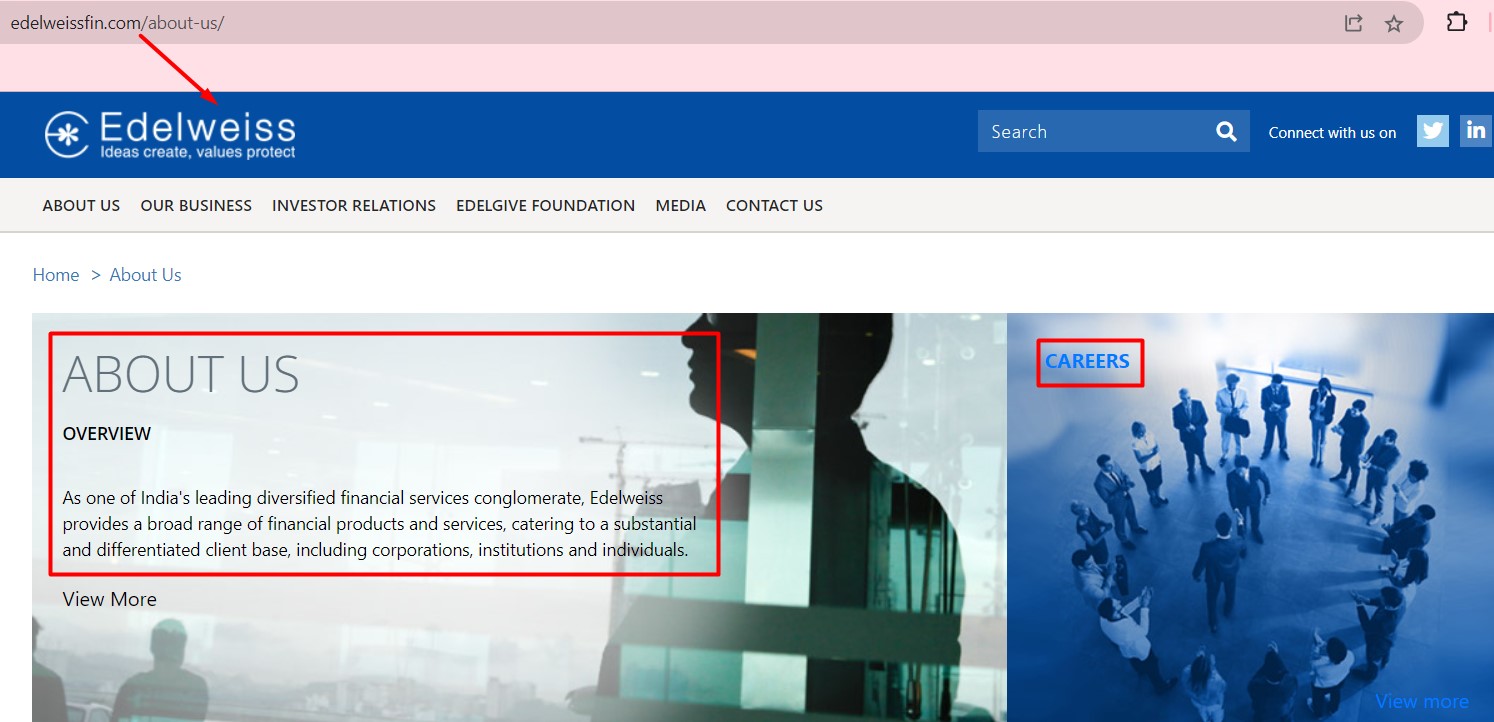The height and width of the screenshot is (722, 1494).
Task: Click the browser address bar URL
Action: click(117, 23)
